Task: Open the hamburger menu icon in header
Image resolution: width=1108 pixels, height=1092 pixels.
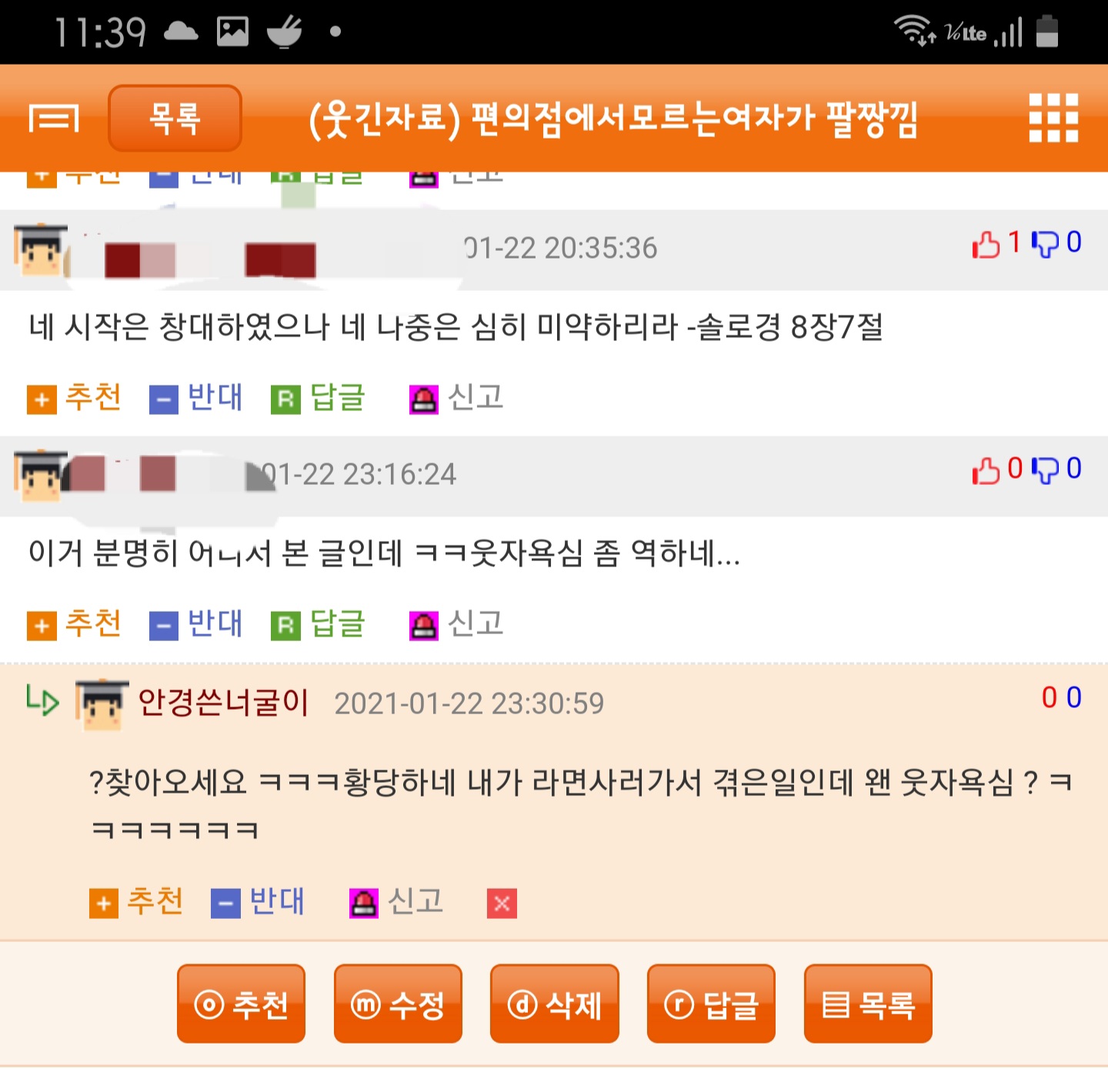Action: tap(54, 119)
